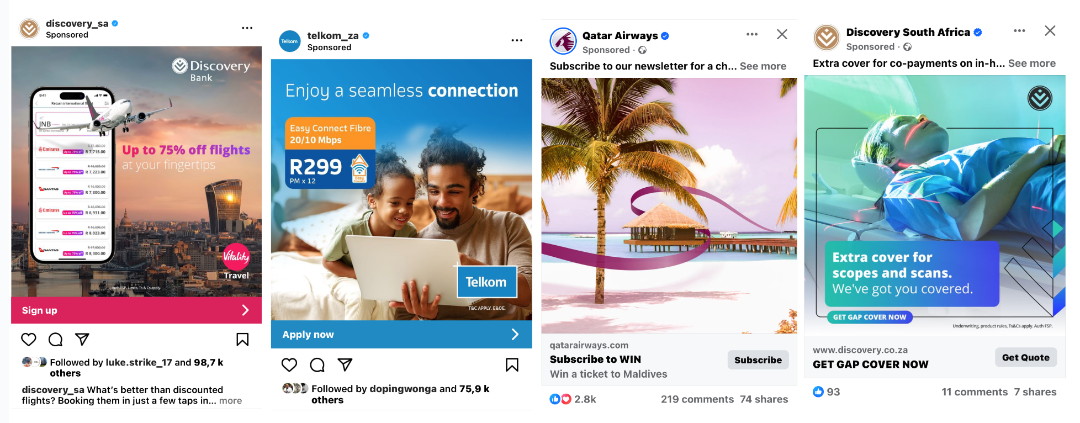This screenshot has width=1080, height=423.
Task: Click the Sign up banner arrow
Action: pyautogui.click(x=245, y=310)
